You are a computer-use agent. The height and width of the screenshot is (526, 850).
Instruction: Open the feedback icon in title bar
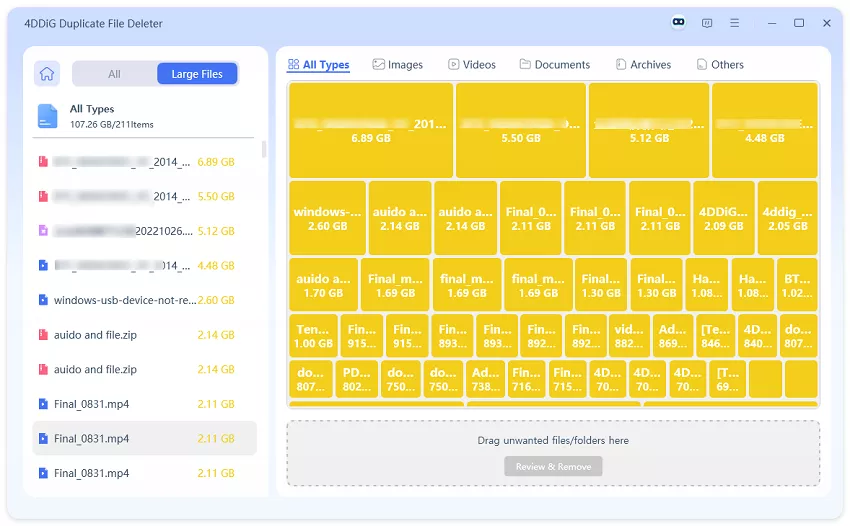pos(706,23)
